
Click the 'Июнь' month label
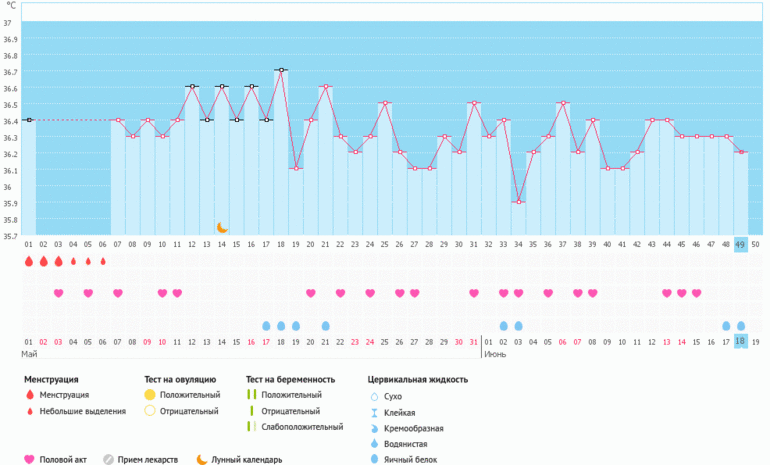click(x=494, y=355)
